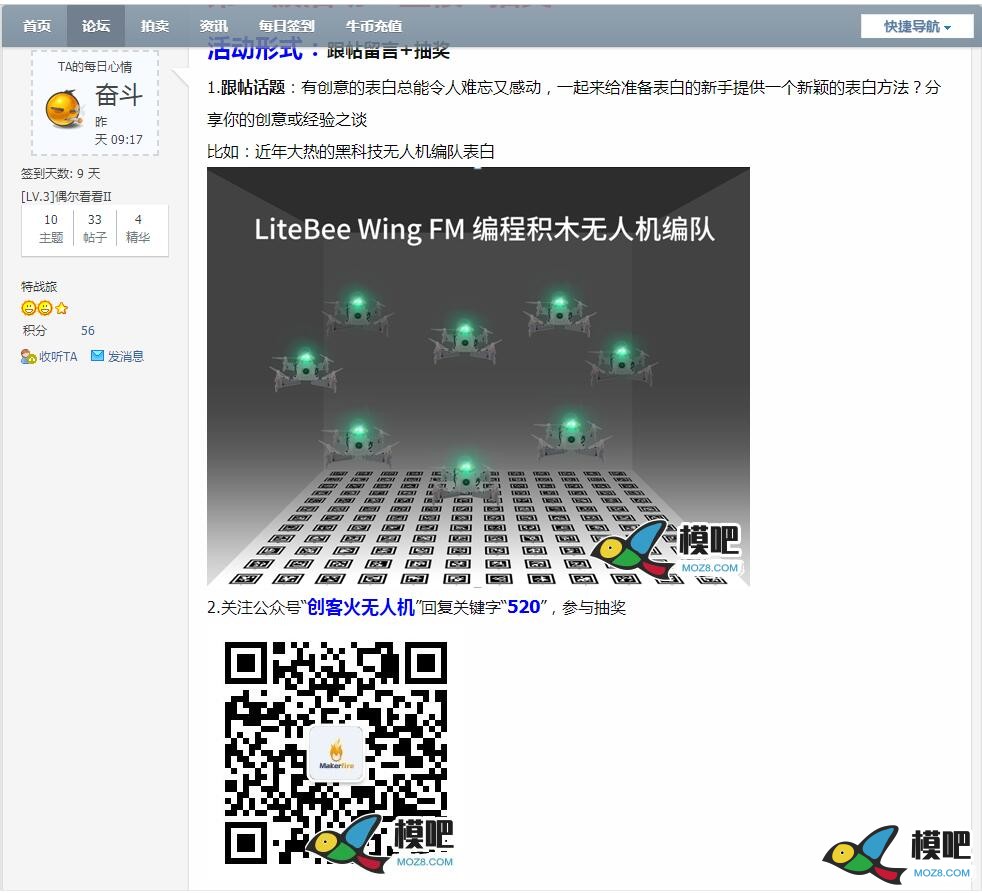Image resolution: width=982 pixels, height=893 pixels.
Task: Click the 4 精华 count
Action: click(x=138, y=228)
